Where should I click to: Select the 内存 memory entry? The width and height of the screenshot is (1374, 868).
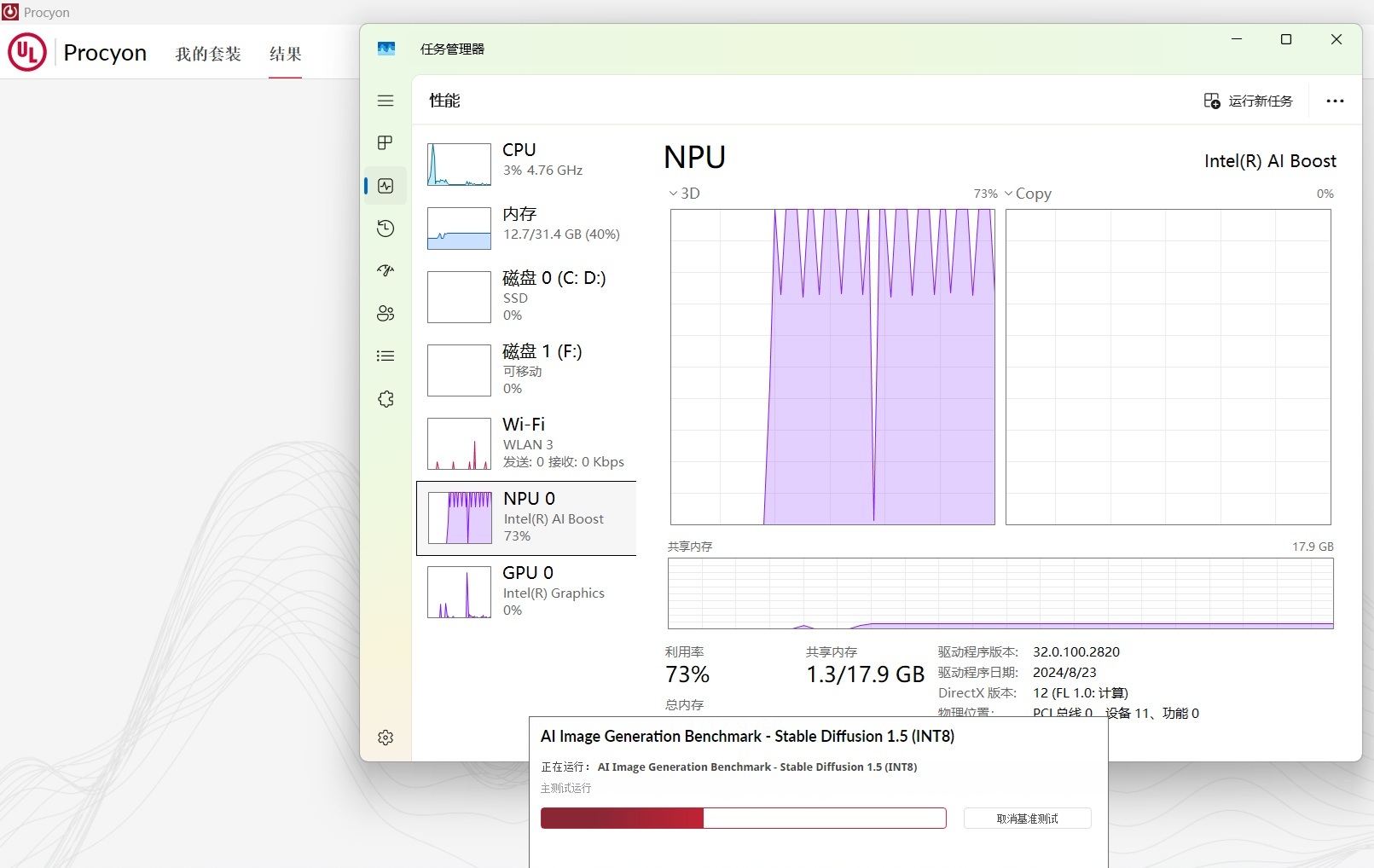tap(526, 228)
